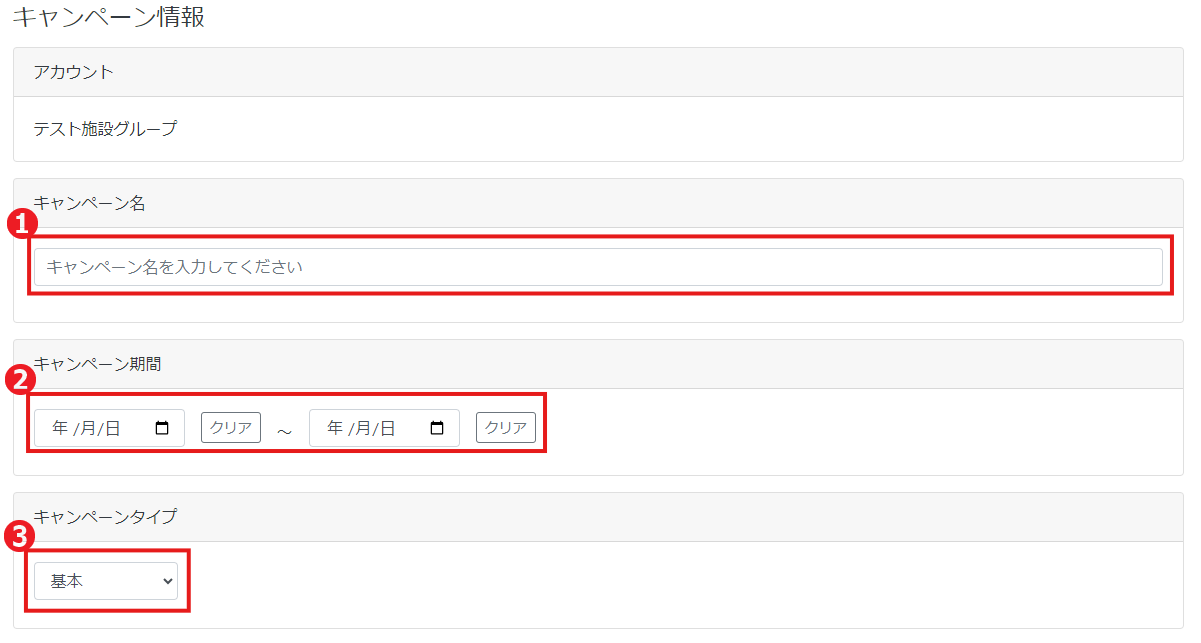This screenshot has width=1201, height=643.
Task: Select the 年 segment of the start date
Action: point(60,428)
